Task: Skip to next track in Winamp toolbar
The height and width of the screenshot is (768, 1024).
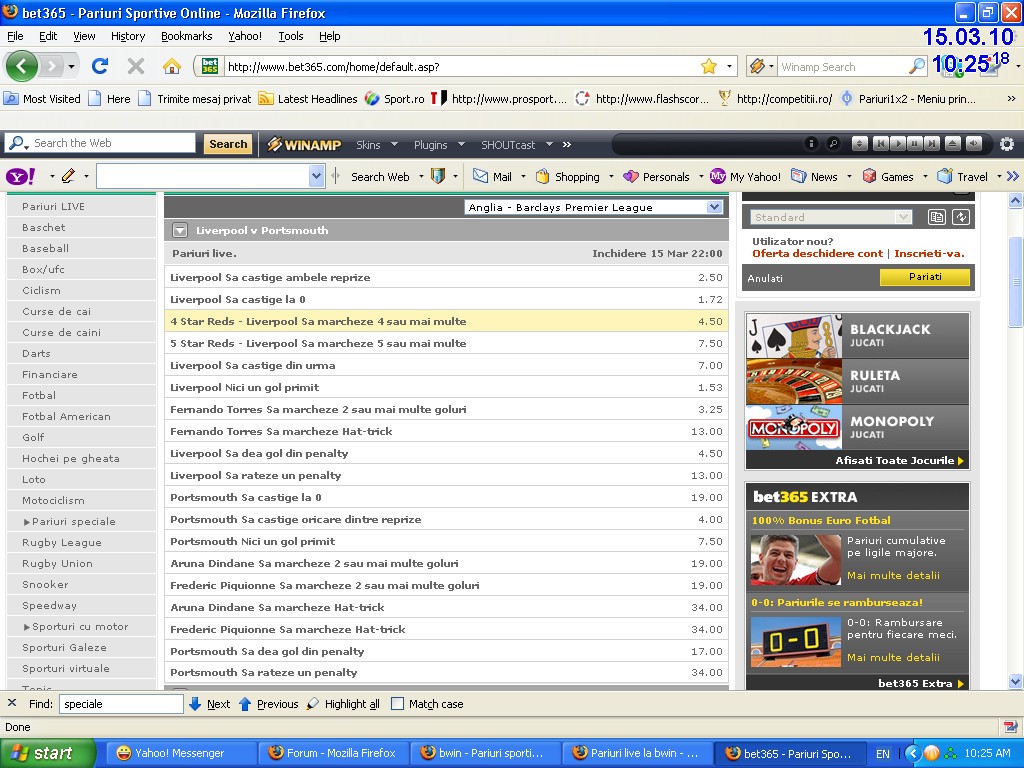Action: tap(933, 144)
